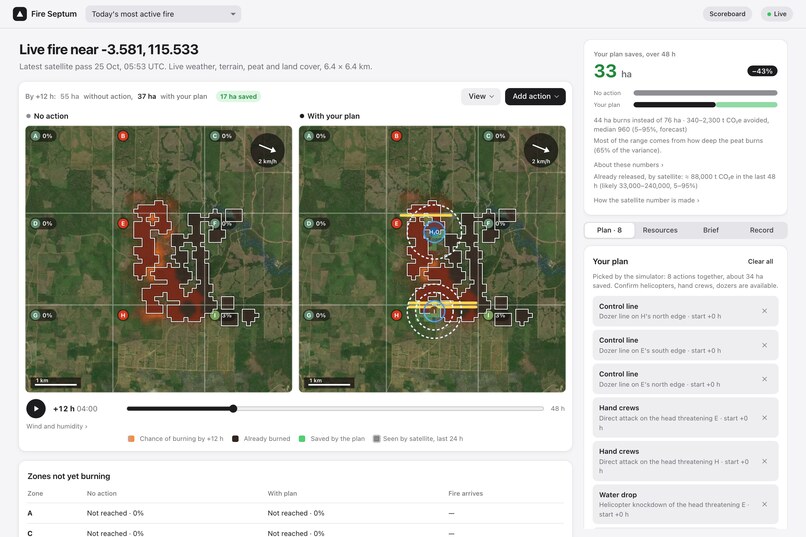Select zone A marker on With your plan map
This screenshot has height=537, width=806.
tap(309, 136)
